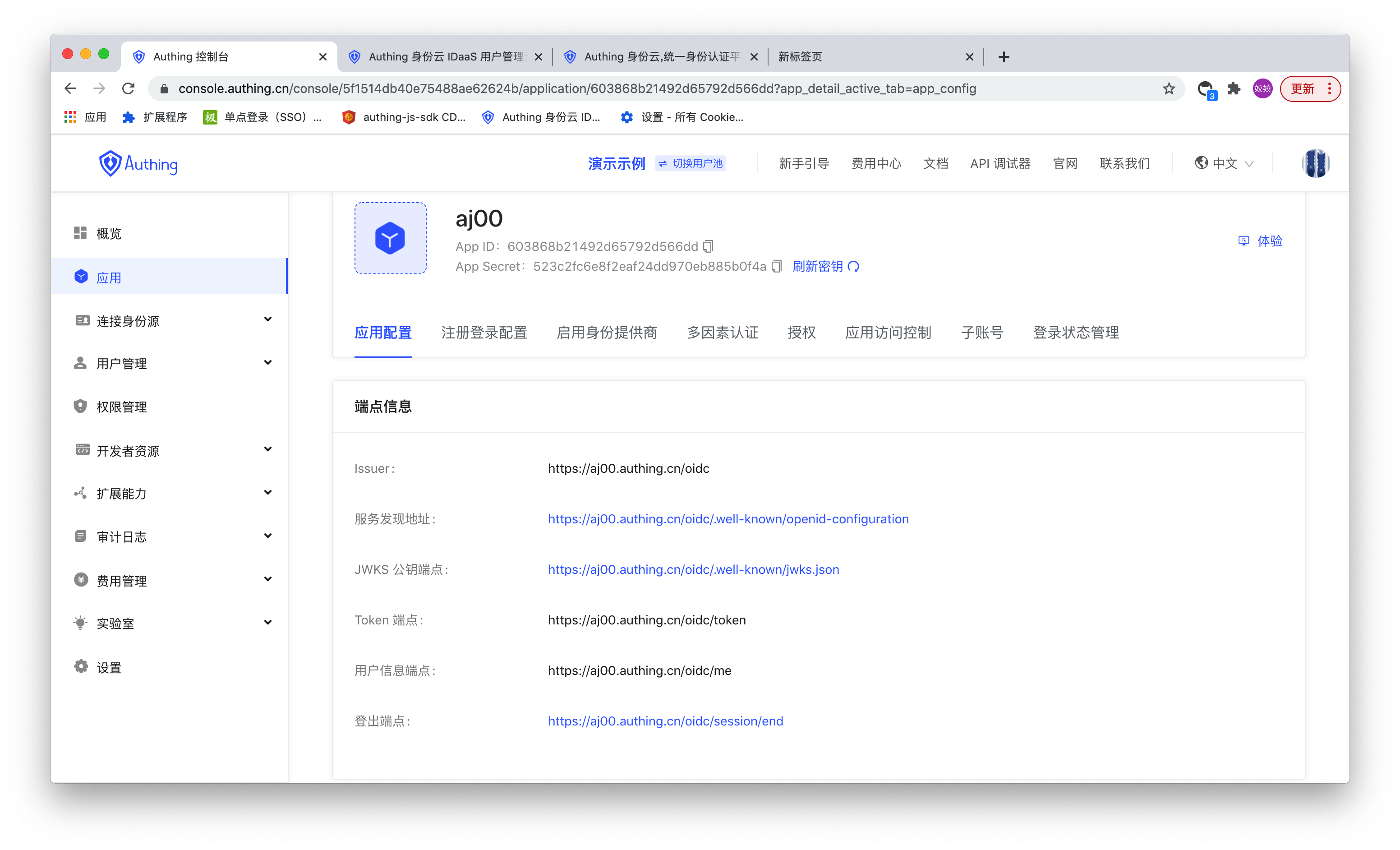Expand 用户管理 sidebar section arrow

coord(267,363)
